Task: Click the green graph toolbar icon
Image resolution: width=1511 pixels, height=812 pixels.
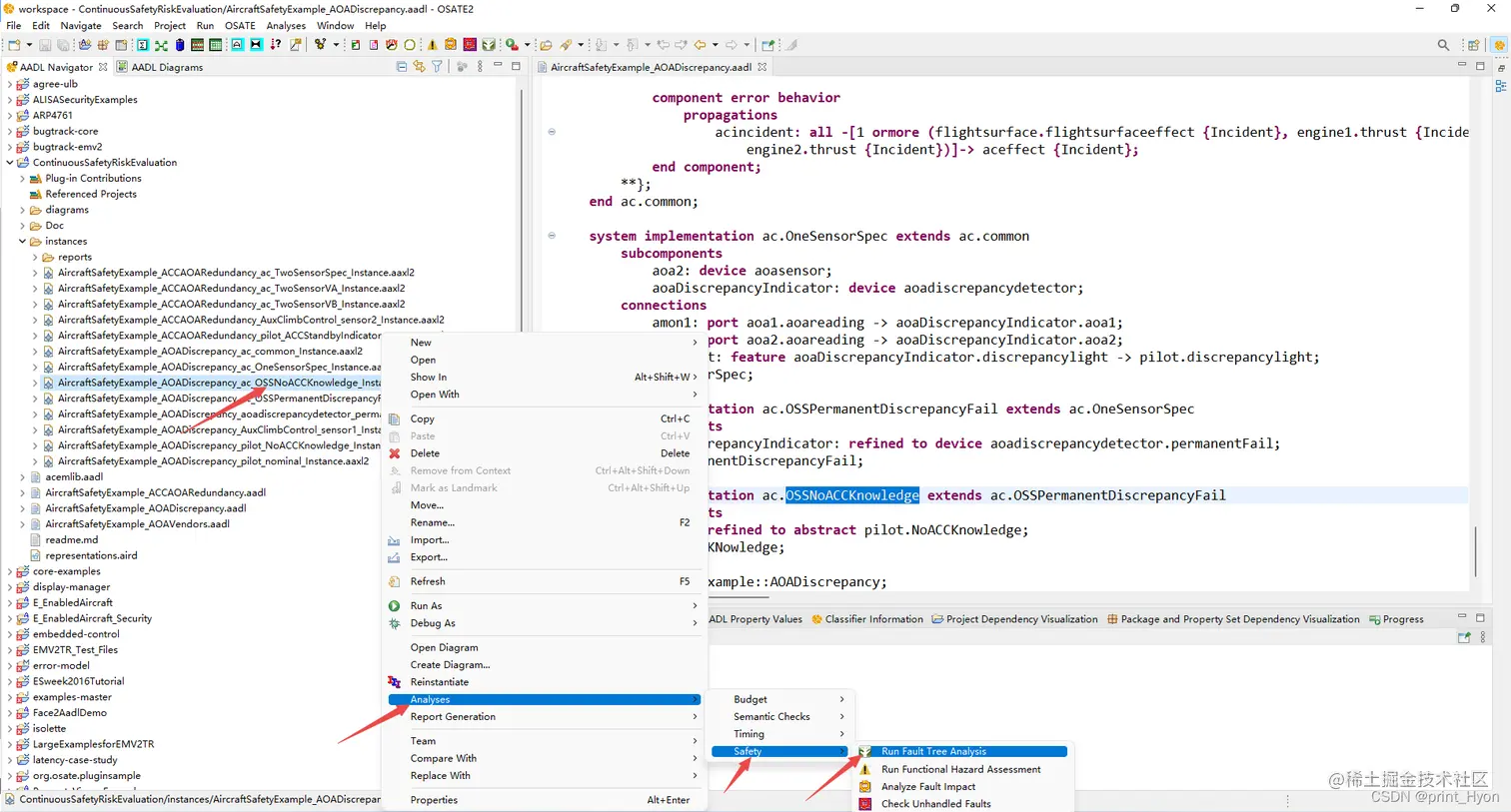Action: [161, 45]
